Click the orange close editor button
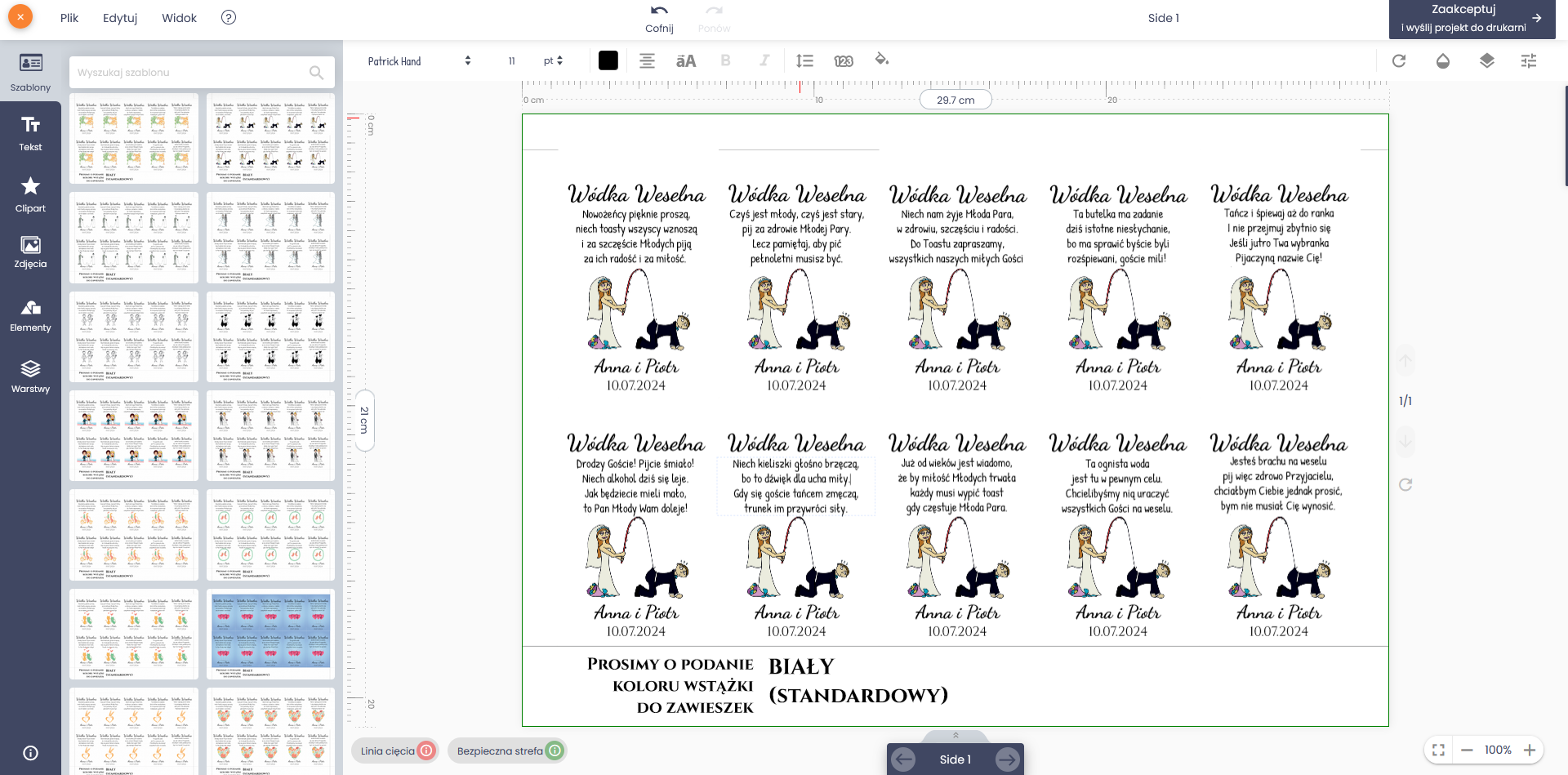This screenshot has height=775, width=1568. point(20,16)
